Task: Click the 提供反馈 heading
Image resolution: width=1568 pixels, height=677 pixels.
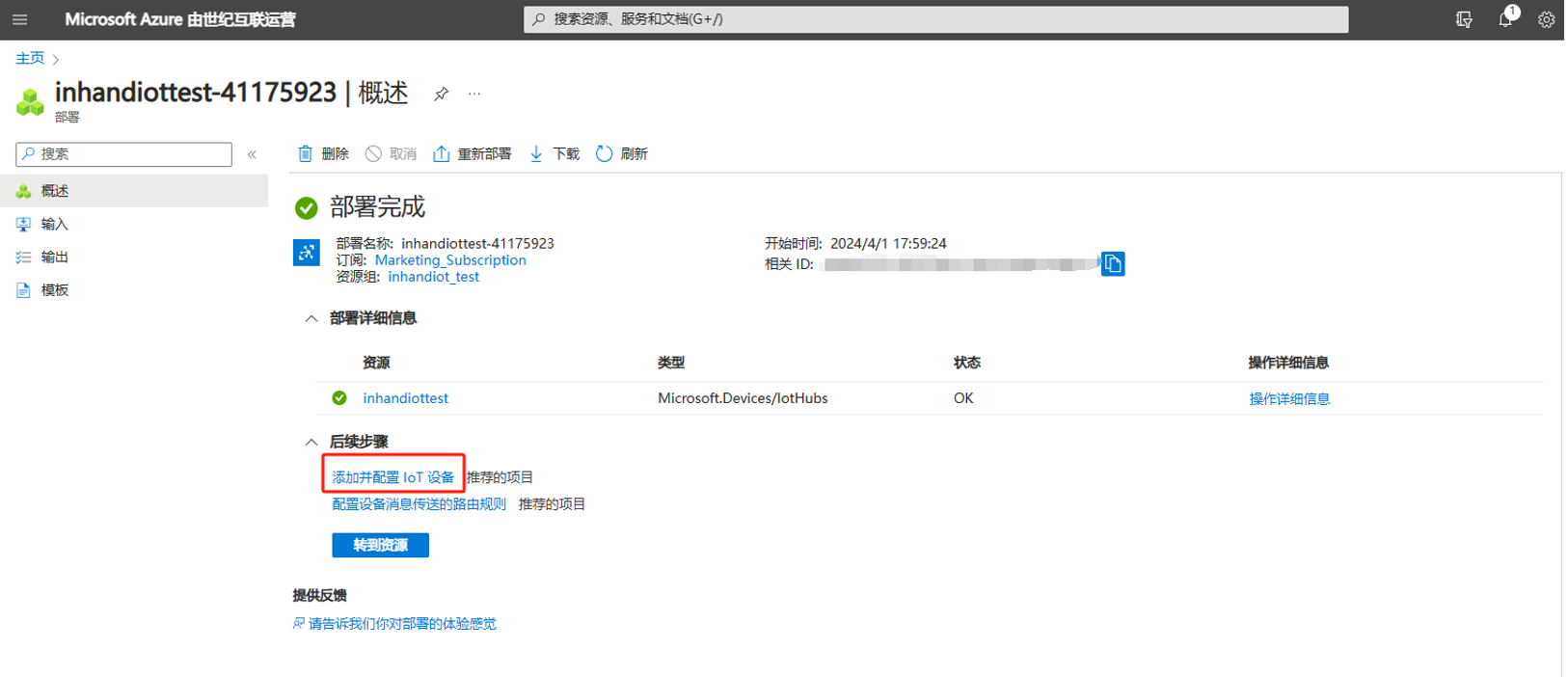Action: pyautogui.click(x=320, y=596)
